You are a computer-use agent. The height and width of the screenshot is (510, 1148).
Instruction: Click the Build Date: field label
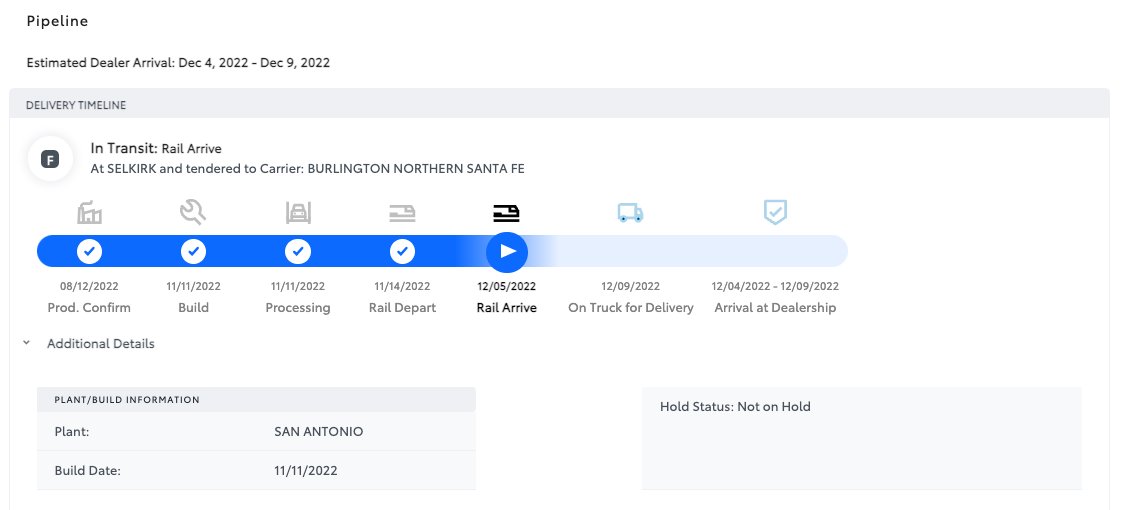(x=87, y=470)
